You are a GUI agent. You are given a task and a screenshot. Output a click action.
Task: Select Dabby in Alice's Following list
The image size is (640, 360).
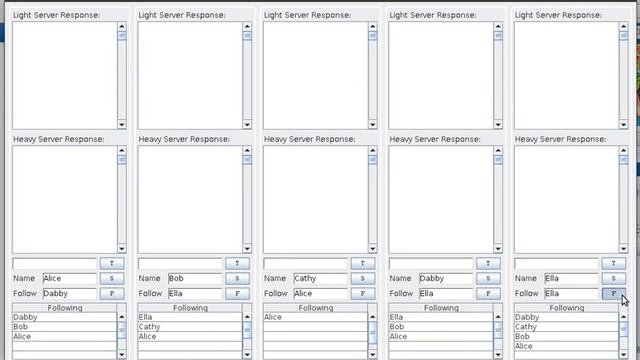click(64, 317)
